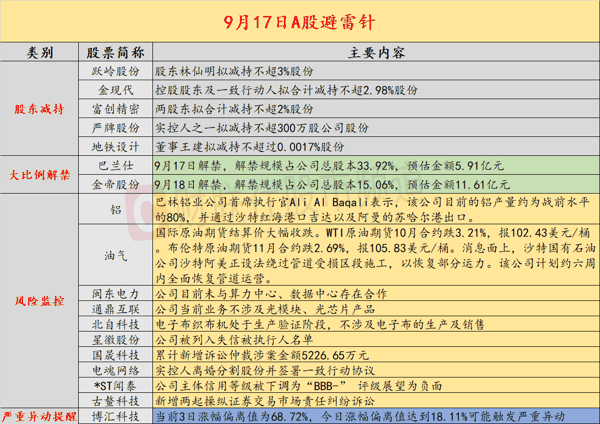The width and height of the screenshot is (600, 424).
Task: Select stock name 电魂网络
Action: [x=115, y=370]
